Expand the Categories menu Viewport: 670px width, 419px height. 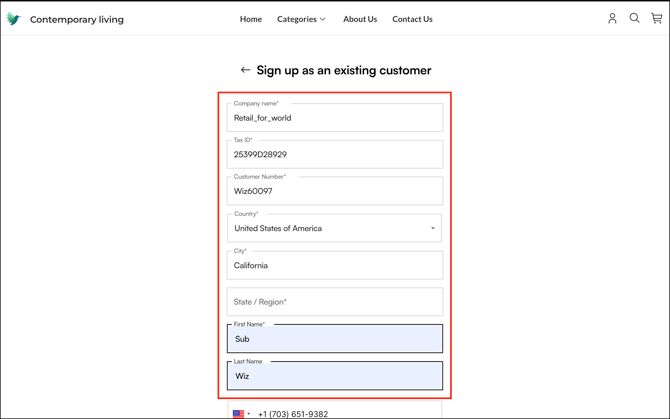click(x=301, y=19)
